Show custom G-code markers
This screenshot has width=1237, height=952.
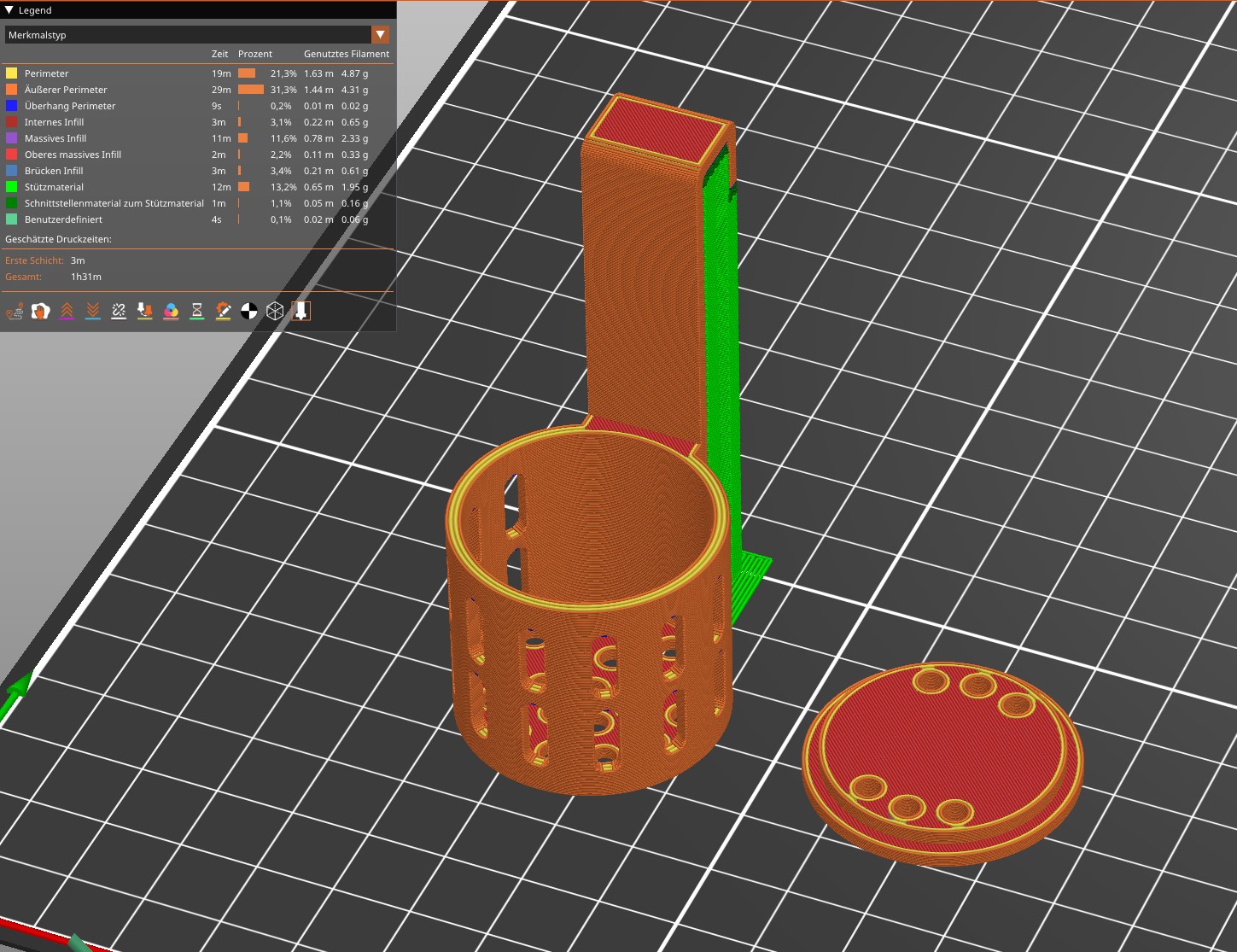(222, 311)
